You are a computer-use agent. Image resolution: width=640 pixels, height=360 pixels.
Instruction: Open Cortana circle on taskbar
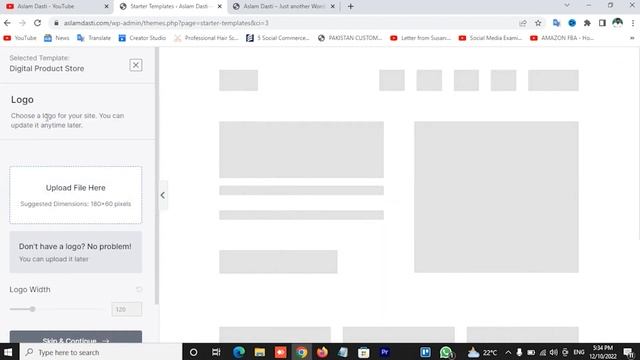[x=193, y=352]
